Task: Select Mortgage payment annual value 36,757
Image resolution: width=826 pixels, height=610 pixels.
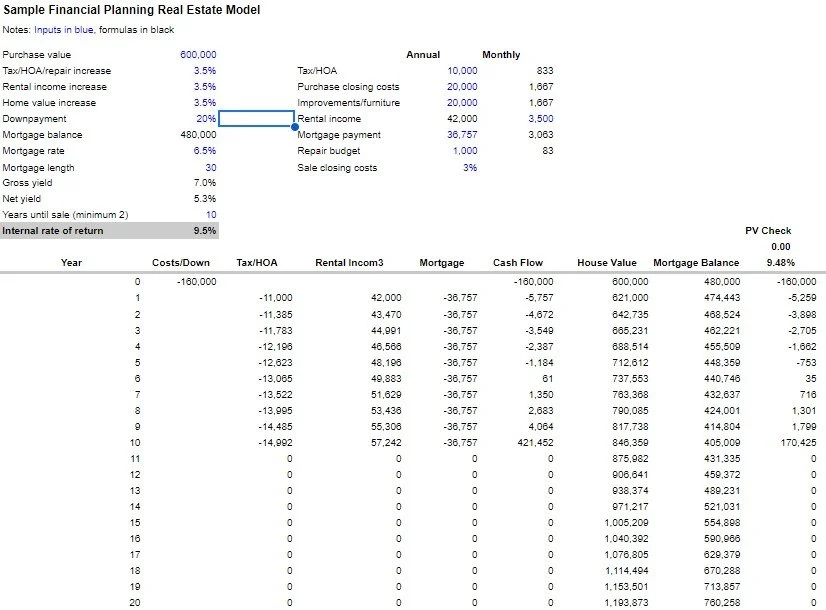Action: click(462, 135)
